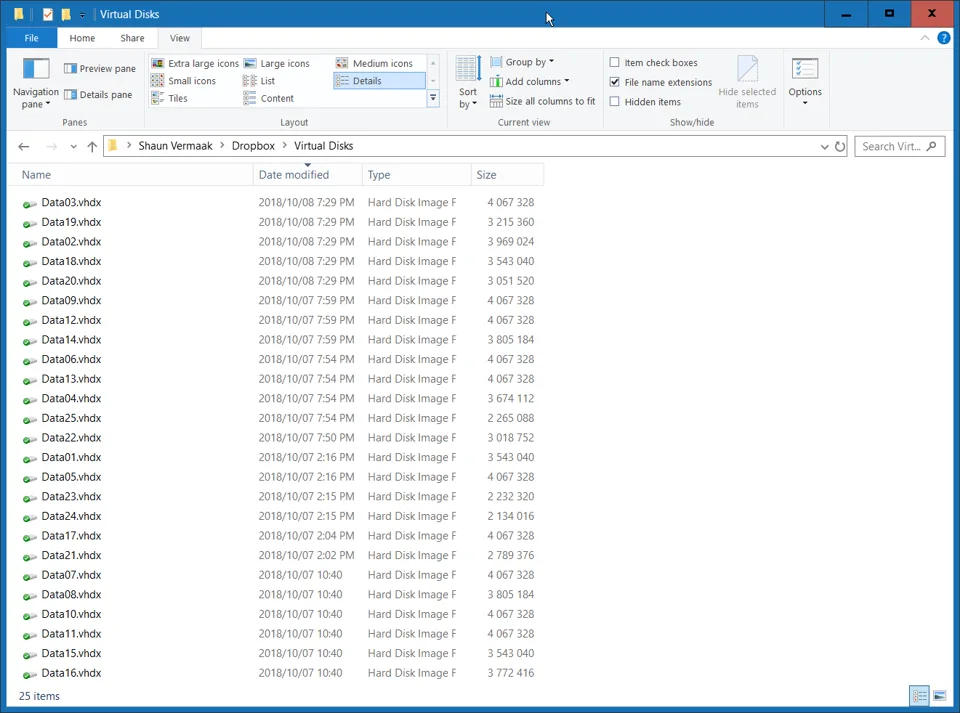Image resolution: width=960 pixels, height=713 pixels.
Task: Switch to the Home ribbon tab
Action: pos(82,38)
